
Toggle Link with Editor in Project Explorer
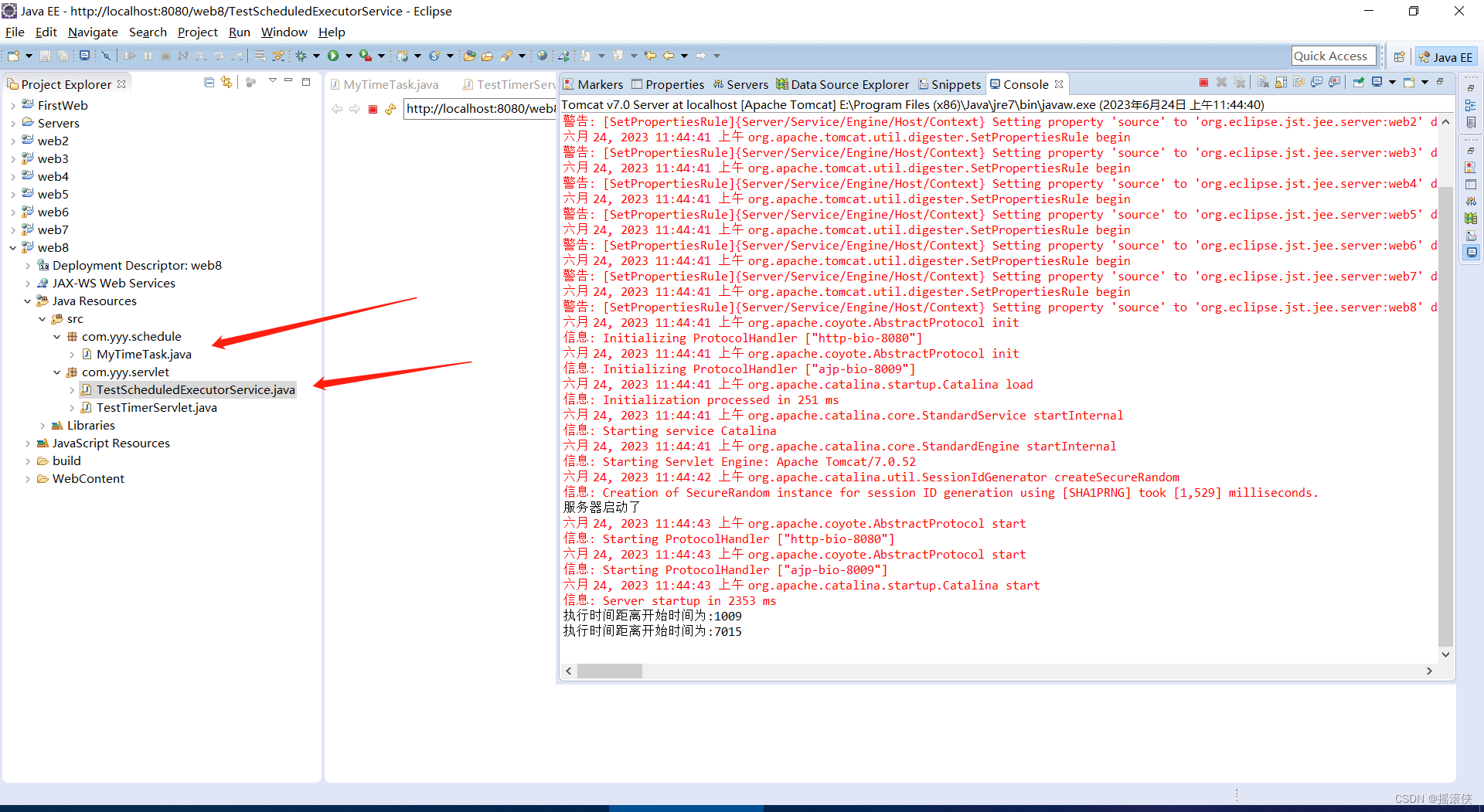tap(226, 82)
